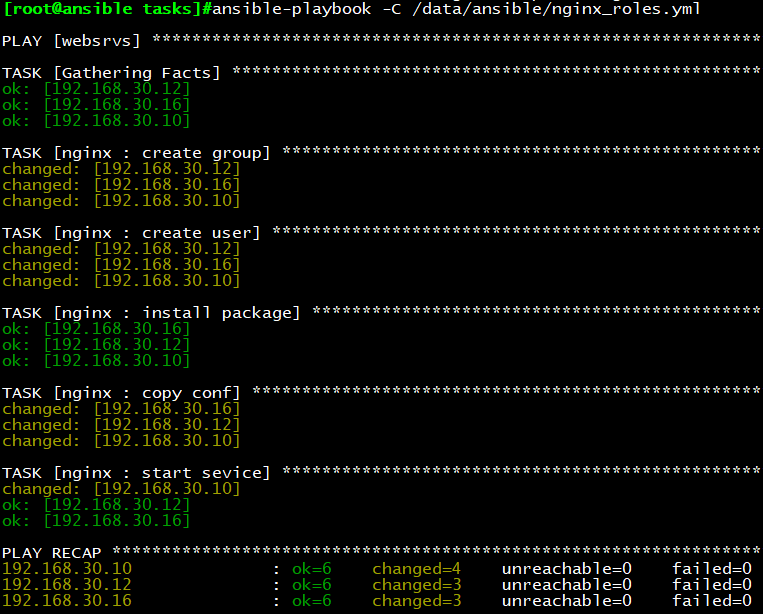Click the TASK nginx install package header
This screenshot has width=763, height=614.
(x=151, y=313)
